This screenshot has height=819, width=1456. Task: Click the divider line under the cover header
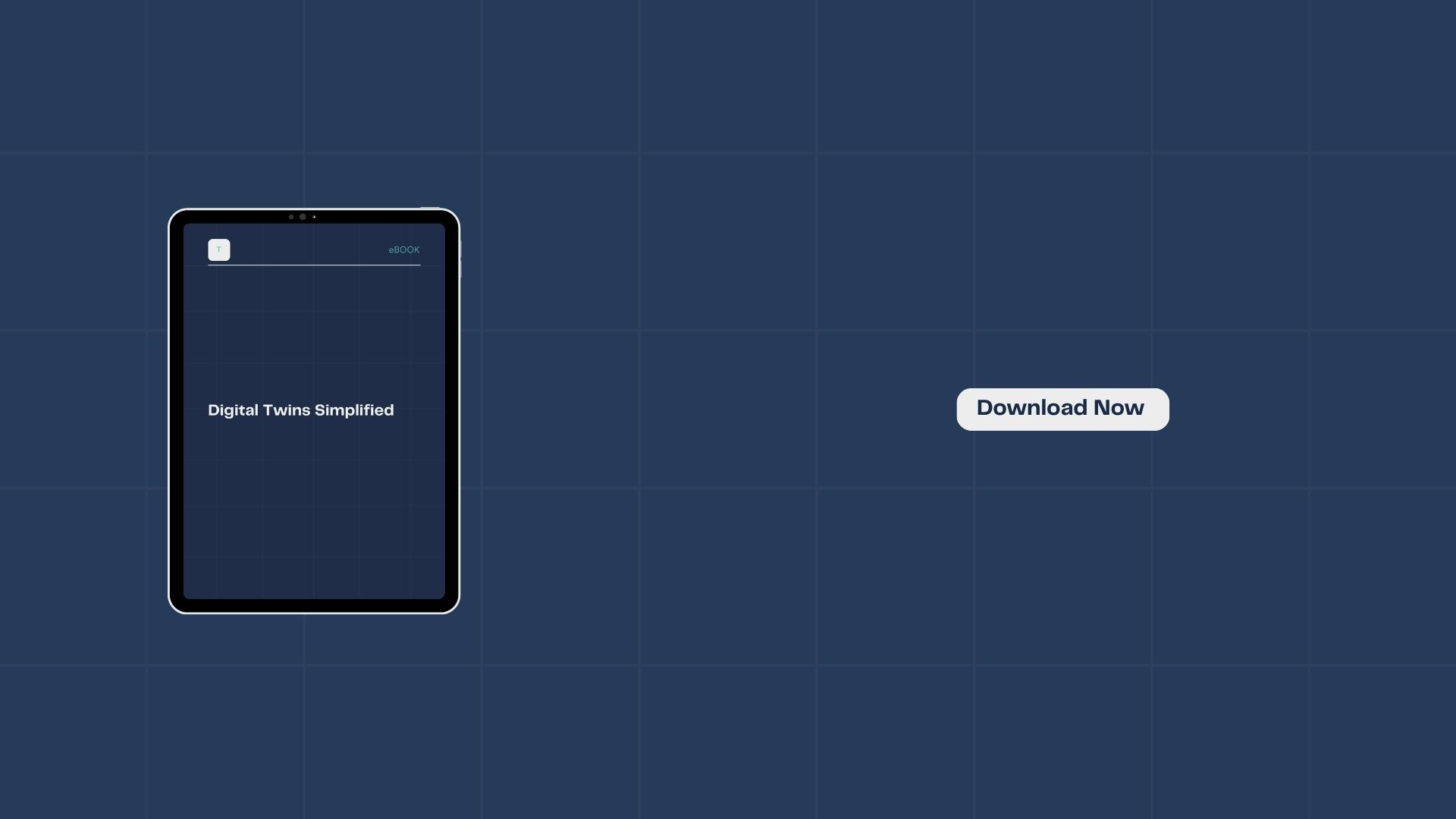(314, 265)
